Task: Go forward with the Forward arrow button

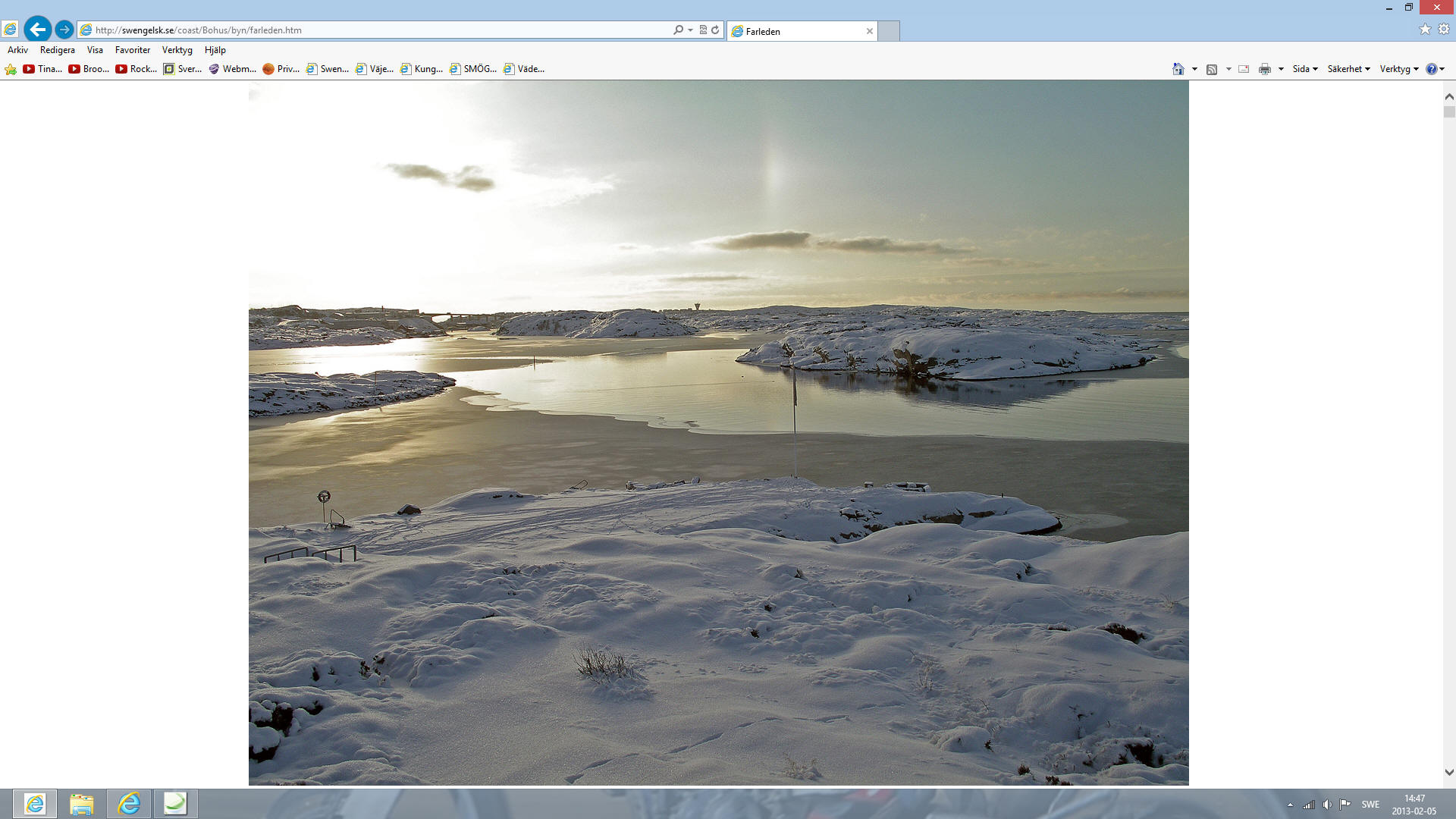Action: 64,30
